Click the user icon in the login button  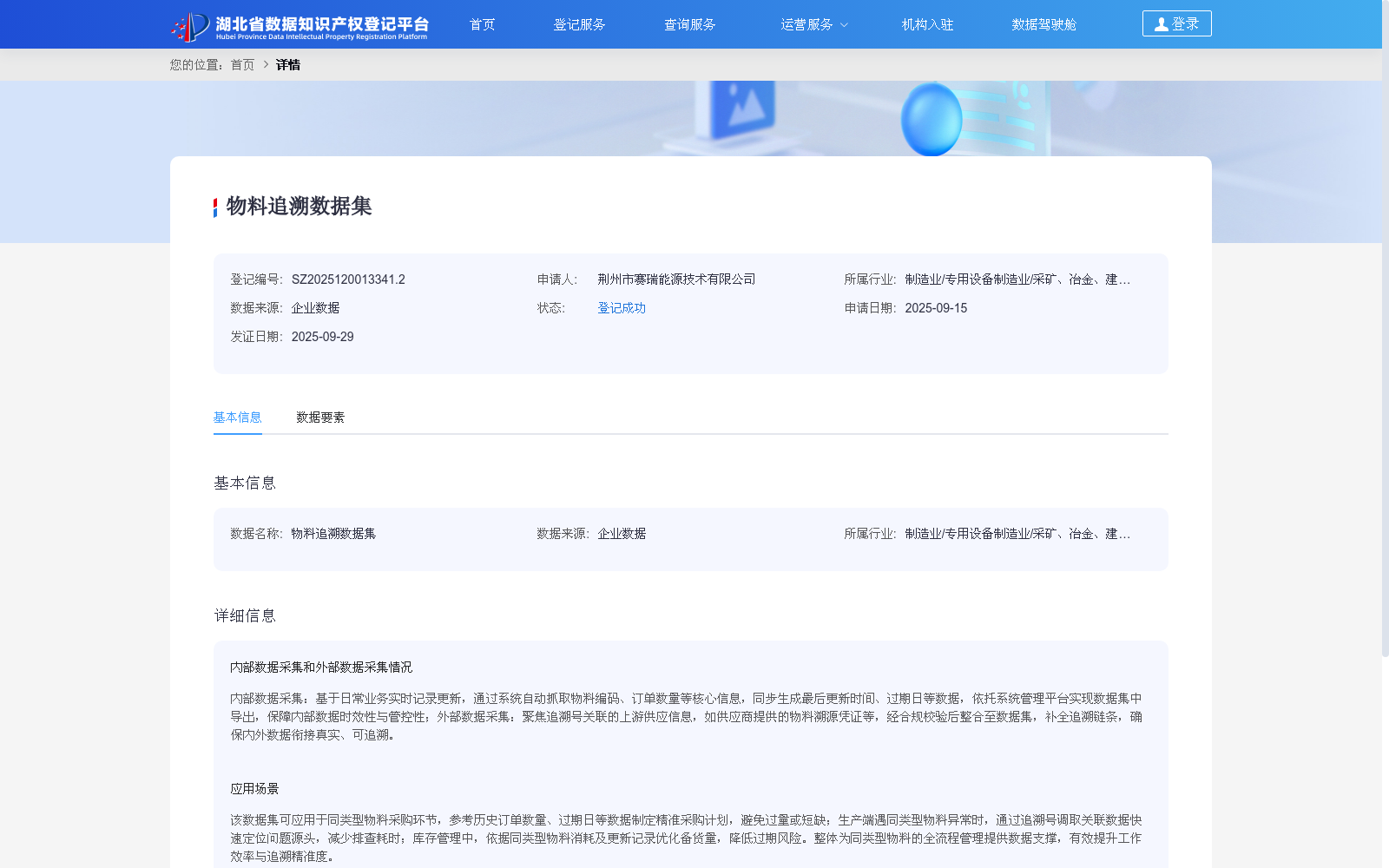point(1161,24)
